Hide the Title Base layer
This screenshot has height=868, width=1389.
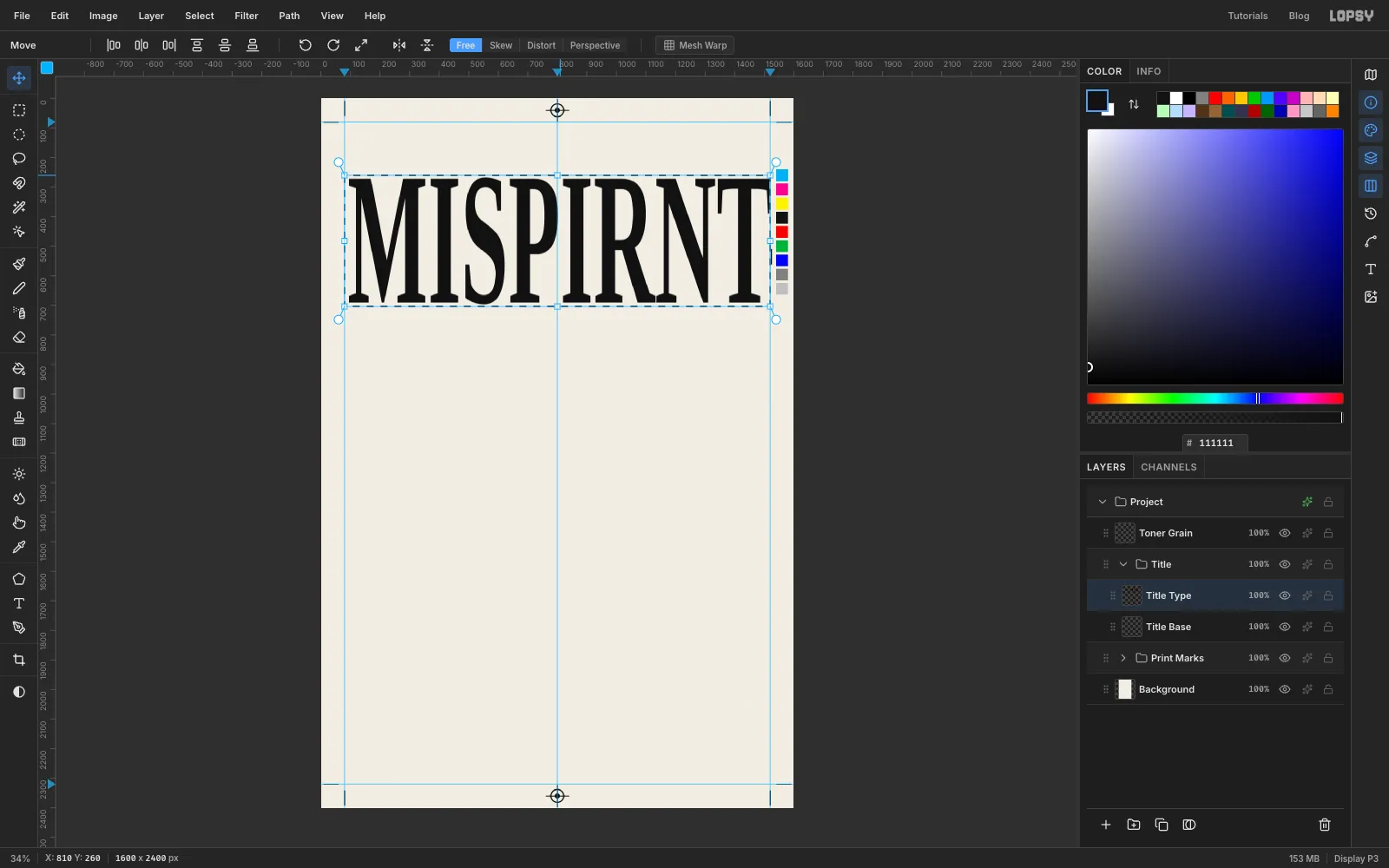click(1285, 627)
